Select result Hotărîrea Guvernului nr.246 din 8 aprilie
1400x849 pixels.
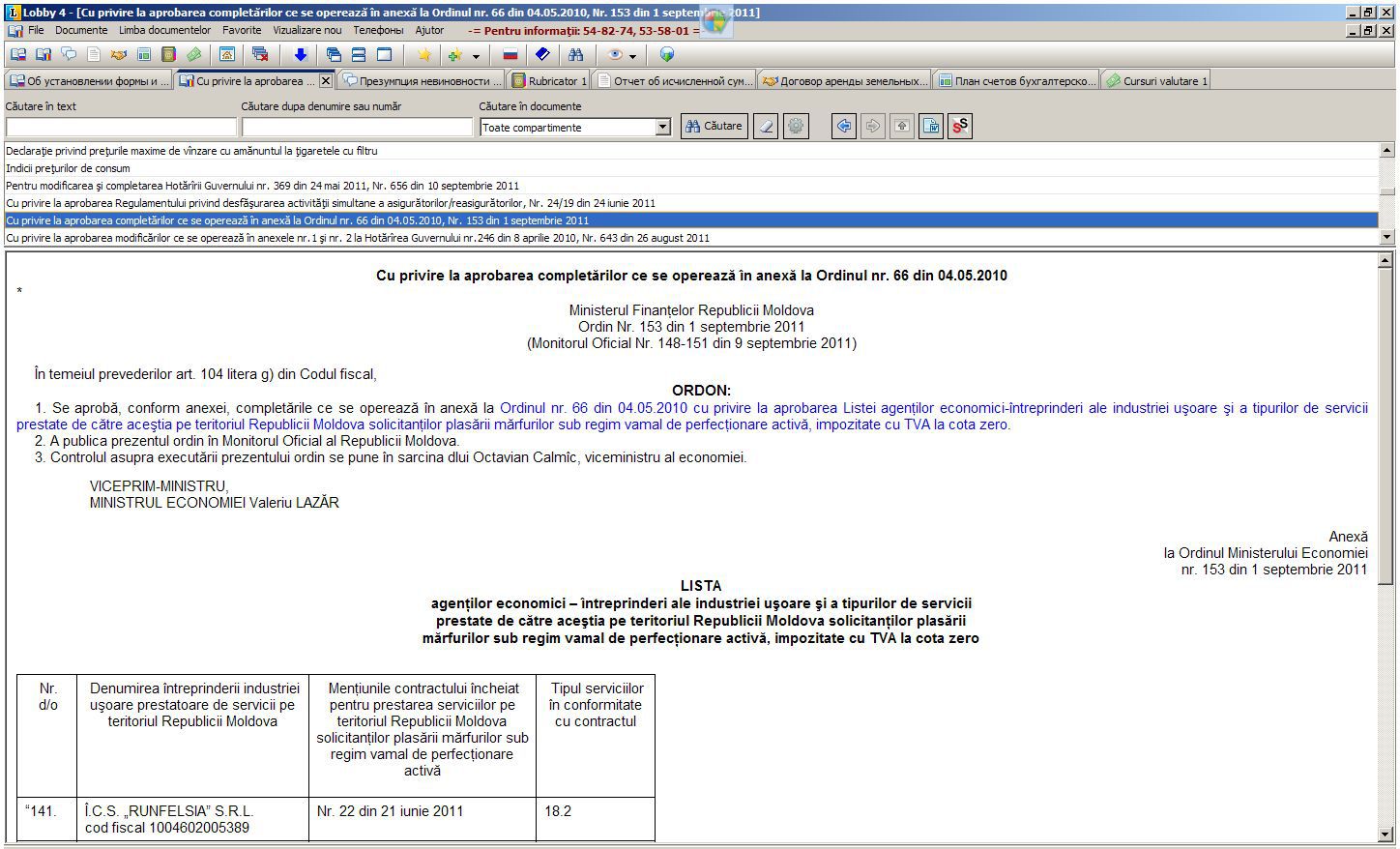click(x=691, y=238)
